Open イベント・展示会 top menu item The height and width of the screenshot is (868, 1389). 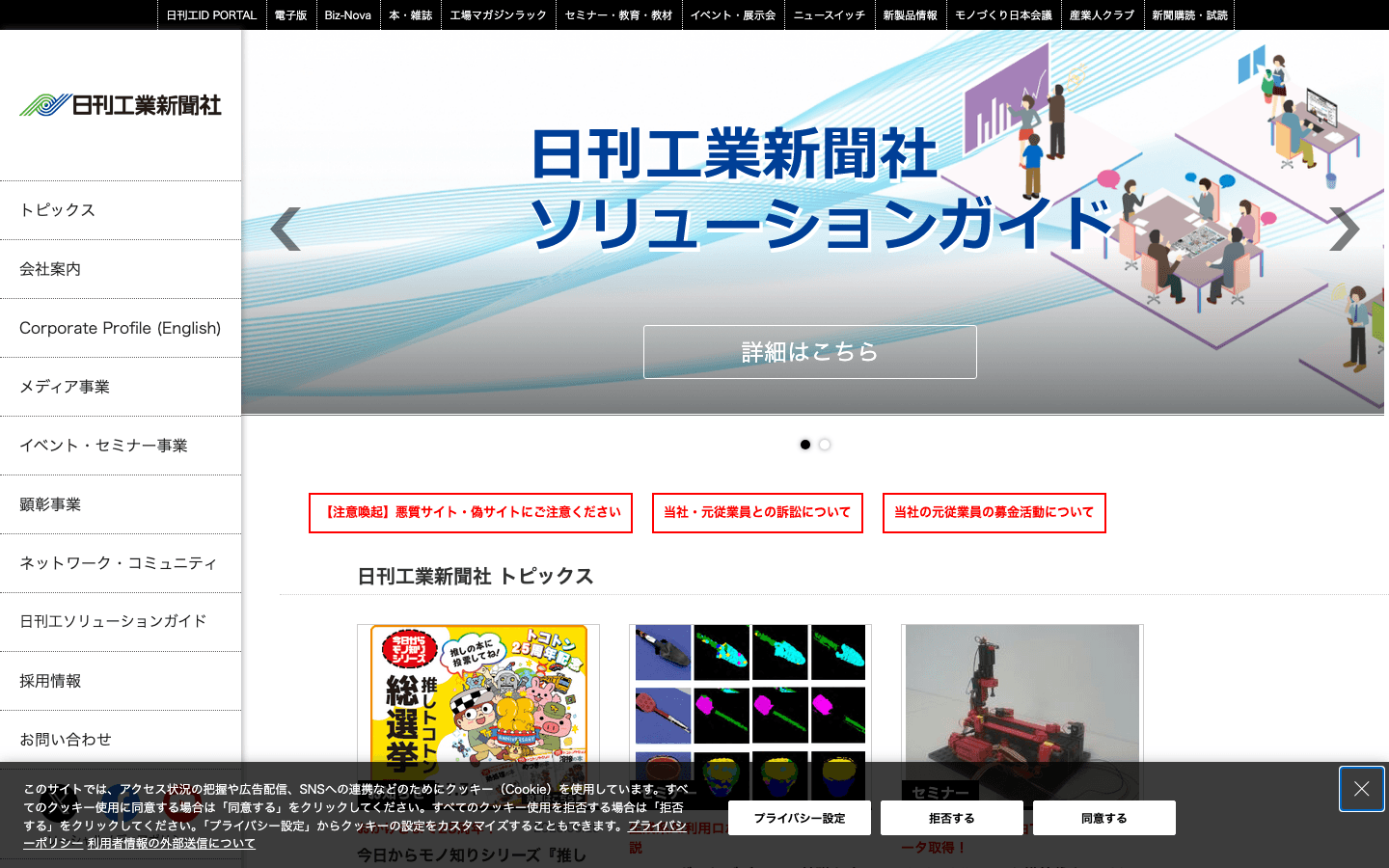pos(733,15)
